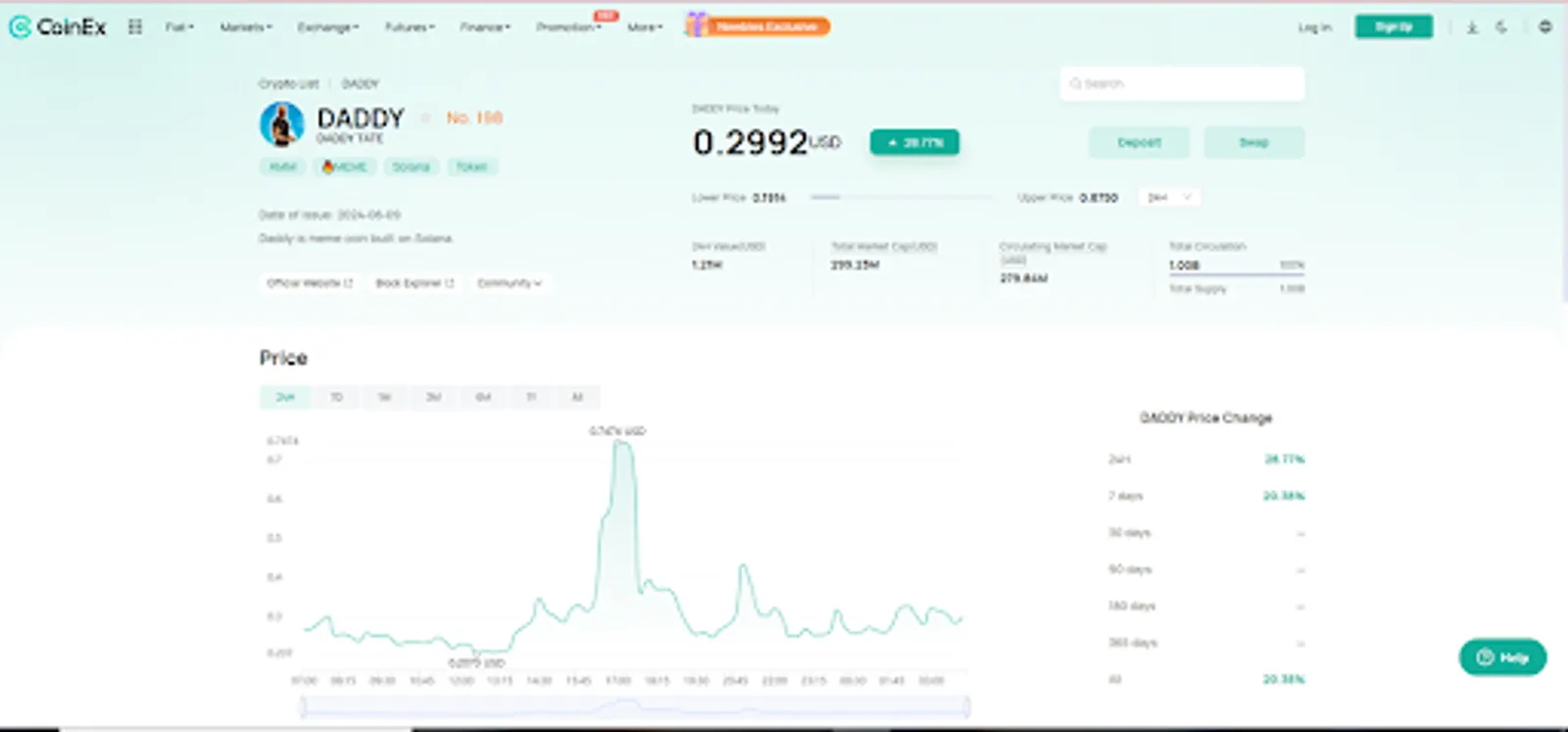
Task: Click the Token tag
Action: 472,167
